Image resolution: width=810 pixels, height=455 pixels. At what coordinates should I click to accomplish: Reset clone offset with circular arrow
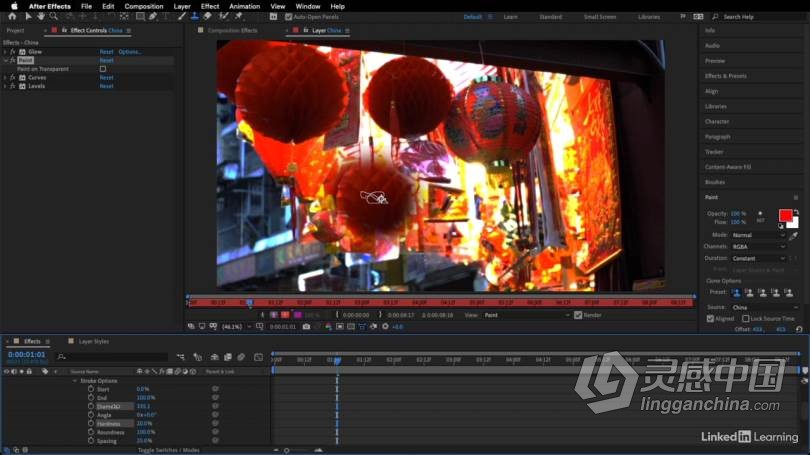(799, 329)
